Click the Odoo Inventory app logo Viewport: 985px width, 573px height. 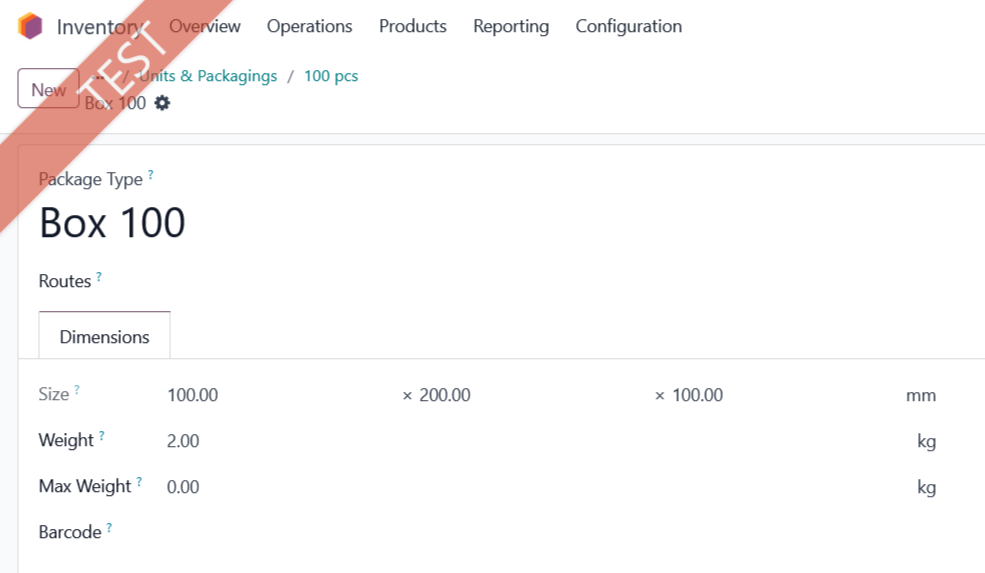coord(30,26)
